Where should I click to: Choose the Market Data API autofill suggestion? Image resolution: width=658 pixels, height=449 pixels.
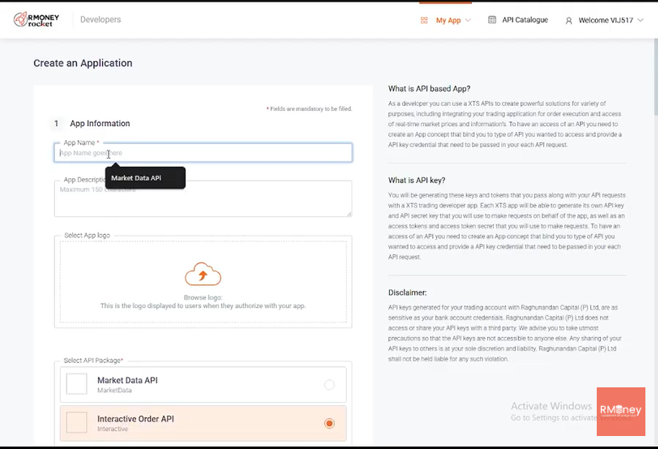136,178
